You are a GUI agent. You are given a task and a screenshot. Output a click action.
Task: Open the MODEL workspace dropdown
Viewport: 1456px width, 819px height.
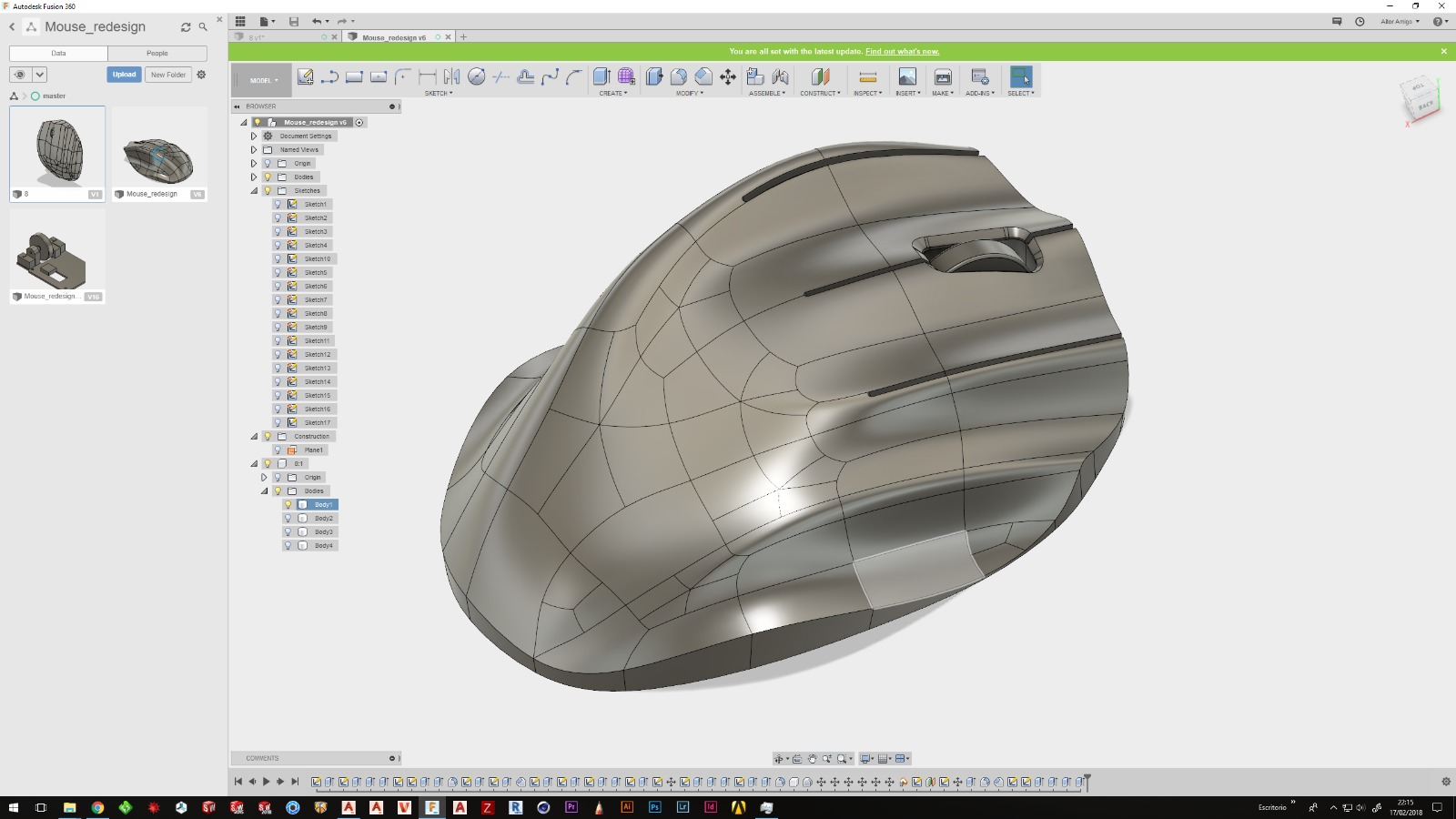tap(262, 80)
